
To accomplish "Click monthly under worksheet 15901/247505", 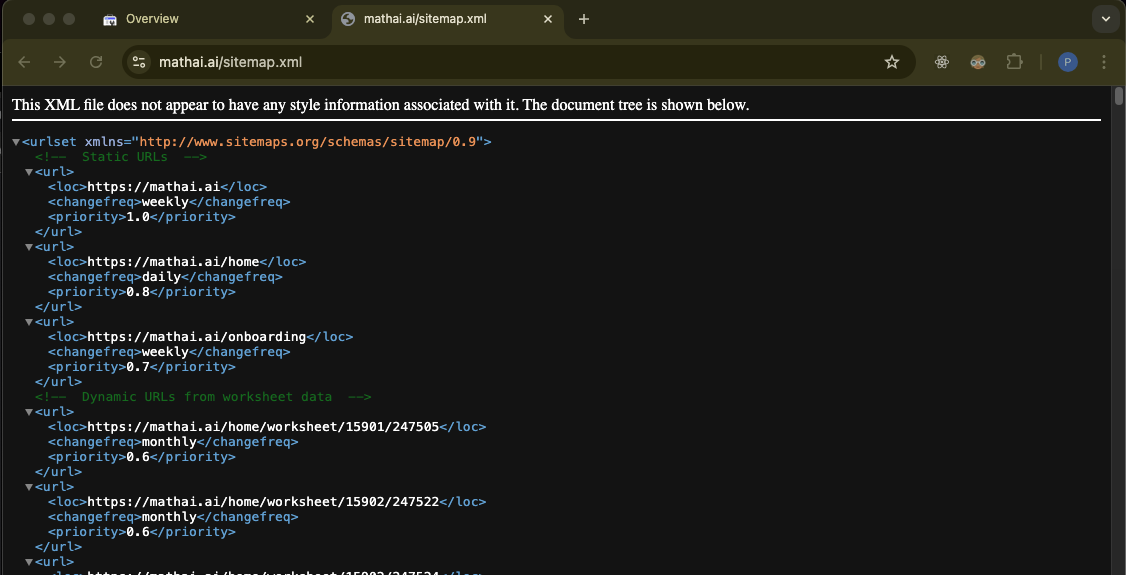I will click(169, 441).
